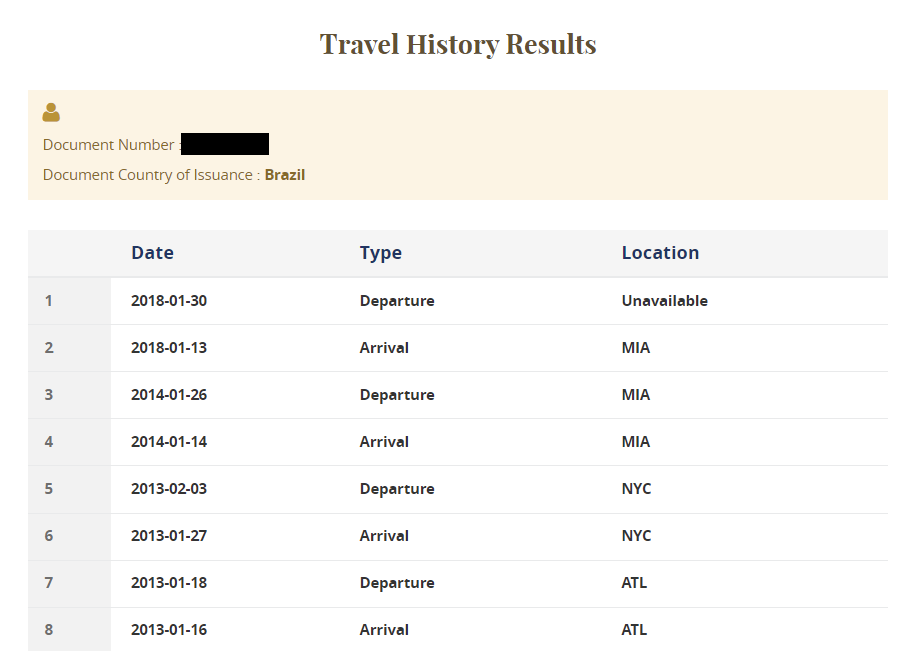Click the user profile icon
Viewport: 916px width, 651px height.
[x=51, y=113]
